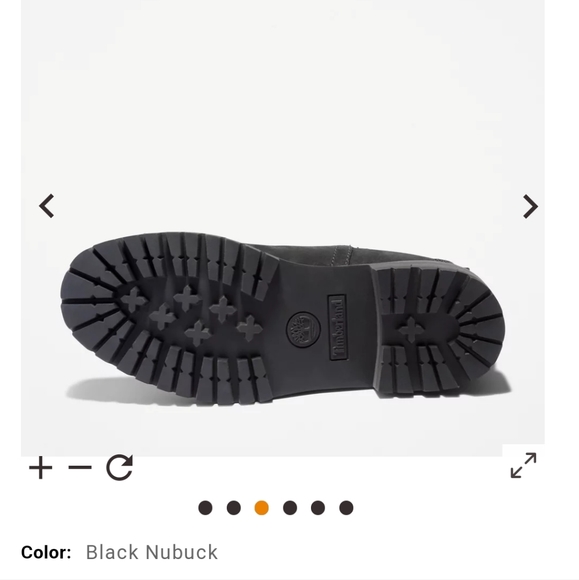Click the Timberland wordmark on the sole
The width and height of the screenshot is (579, 580).
point(337,327)
